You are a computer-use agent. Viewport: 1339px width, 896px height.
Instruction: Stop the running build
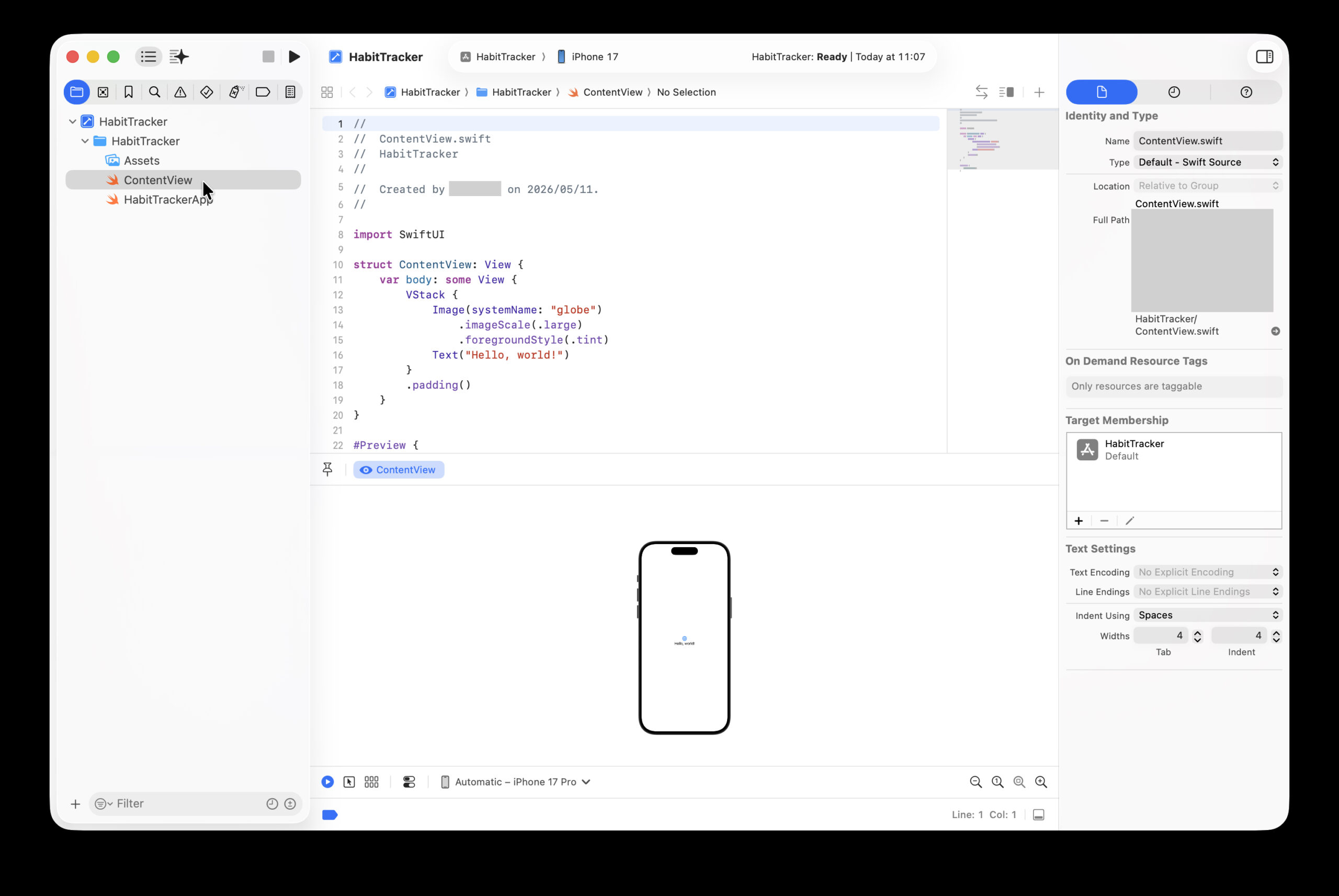[x=268, y=56]
